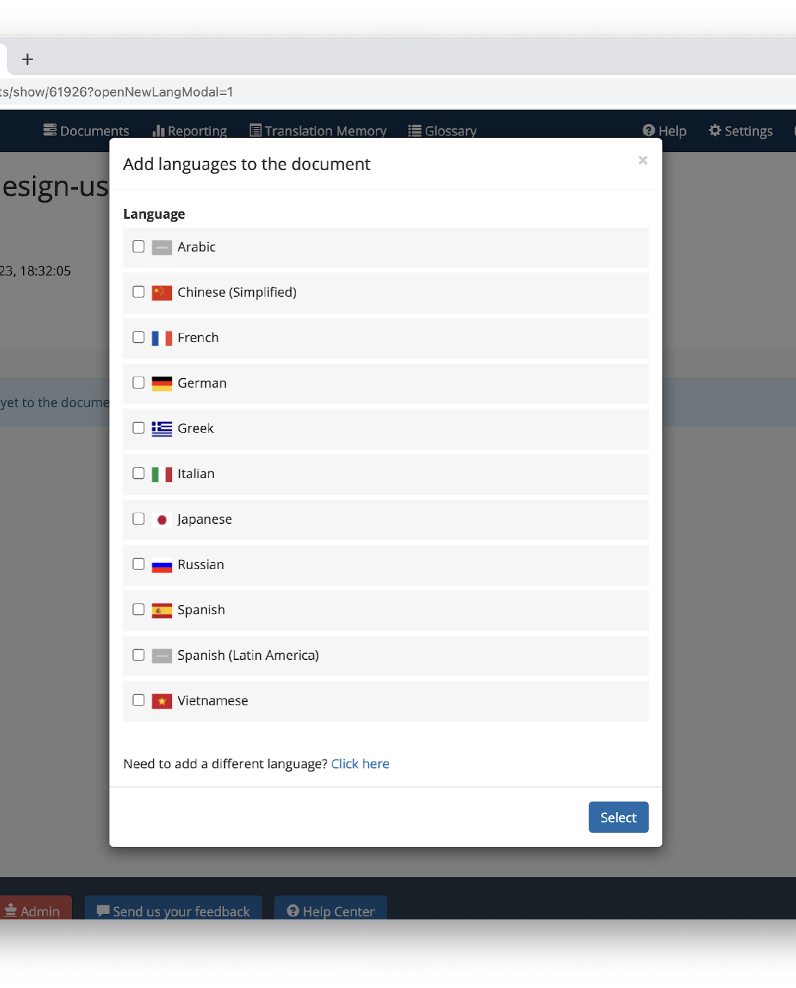Click the German flag icon

coord(162,384)
